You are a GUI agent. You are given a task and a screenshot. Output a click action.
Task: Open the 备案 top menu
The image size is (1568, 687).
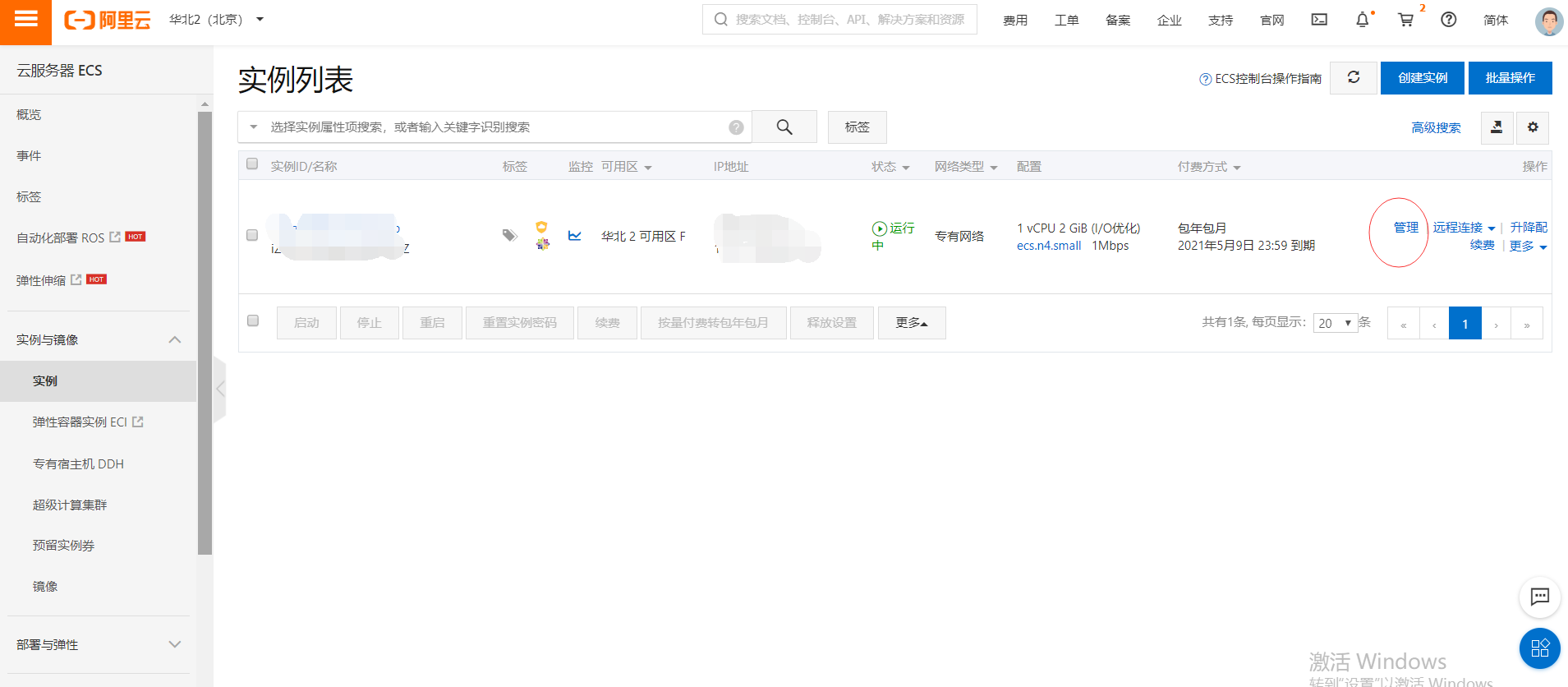click(x=1118, y=20)
